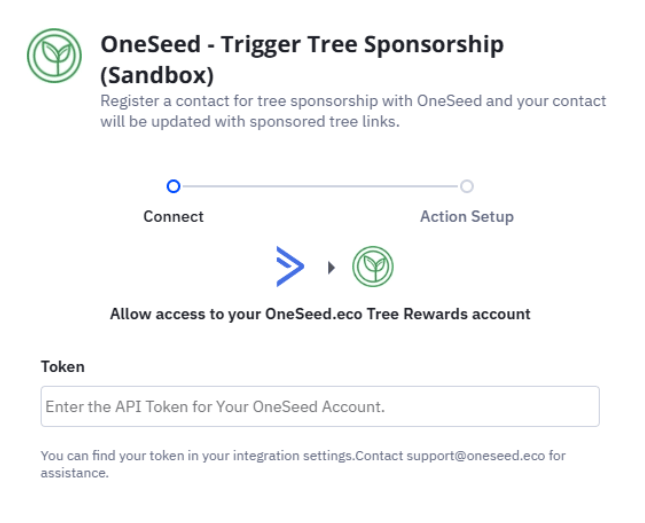Click the 'OneSeed - Trigger Tree Sponsorship' heading
Screen dimensions: 645x523
click(302, 45)
